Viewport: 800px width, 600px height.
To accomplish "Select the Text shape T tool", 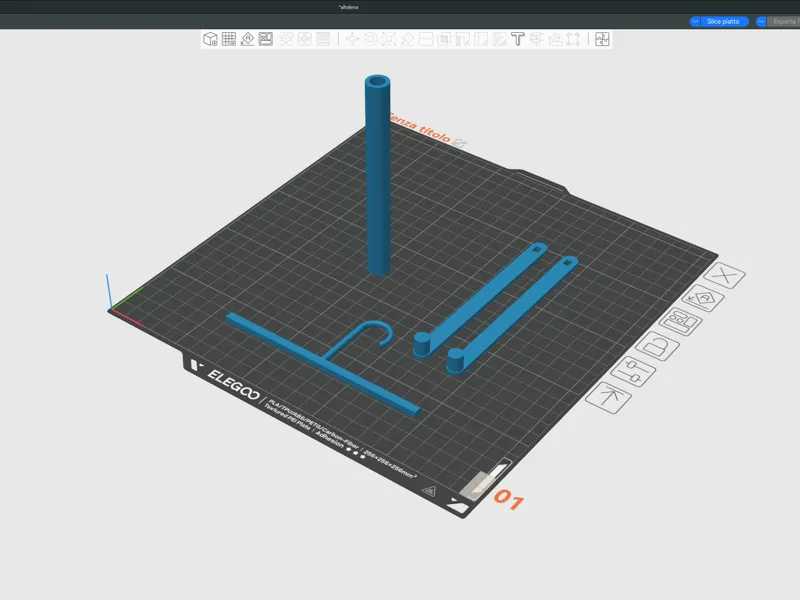I will point(517,39).
